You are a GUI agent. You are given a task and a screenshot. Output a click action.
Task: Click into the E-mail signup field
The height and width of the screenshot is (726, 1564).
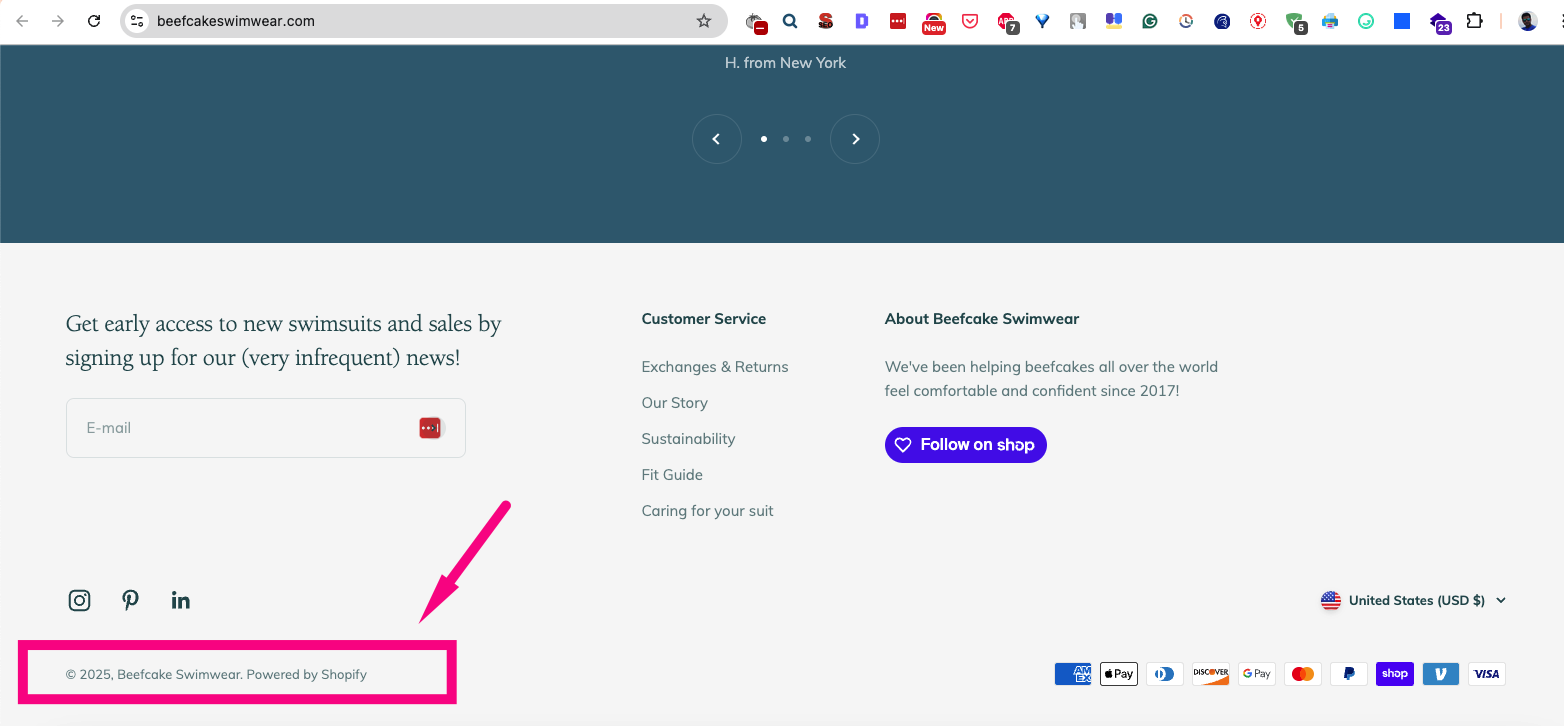click(x=266, y=428)
